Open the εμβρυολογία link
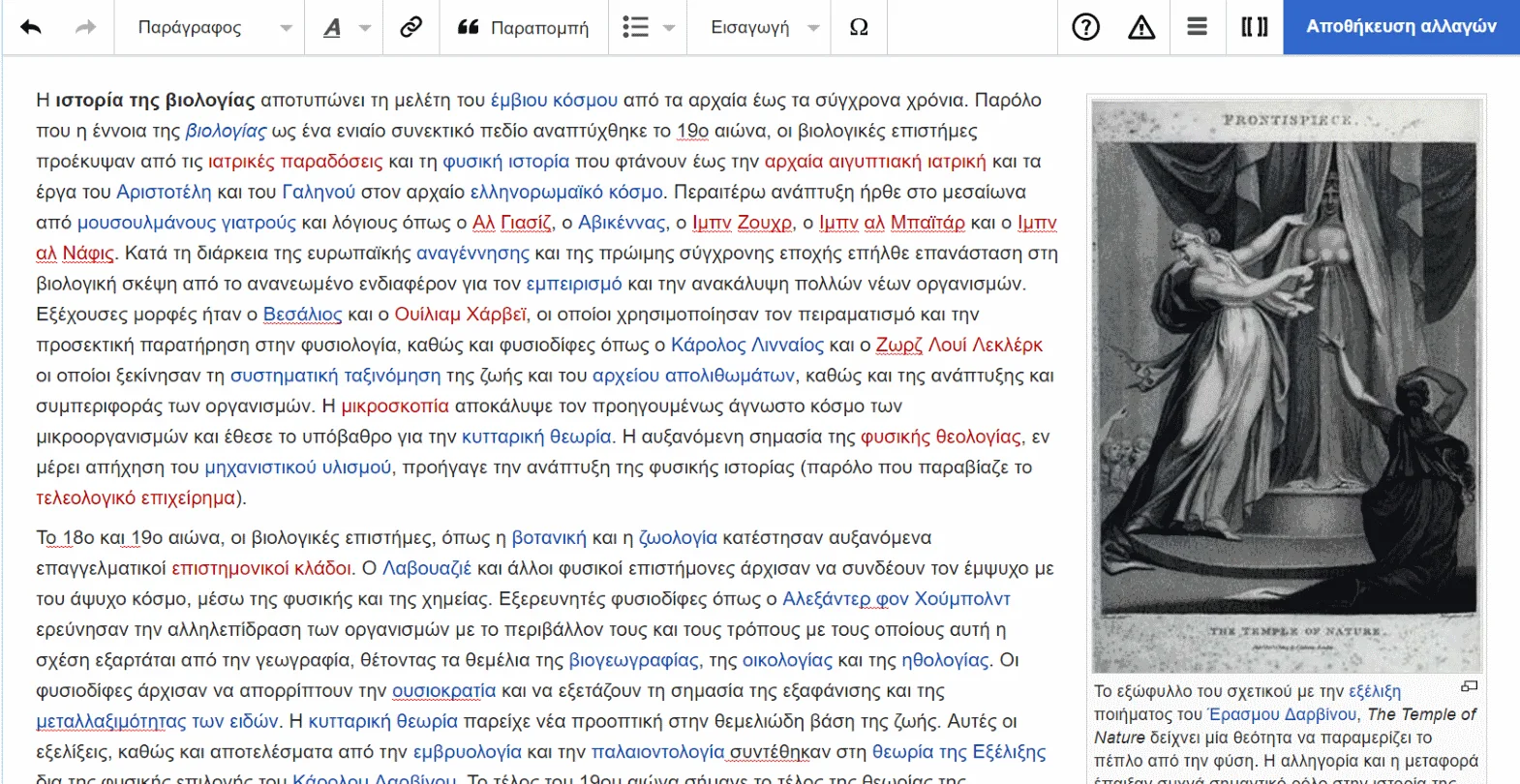 point(467,752)
